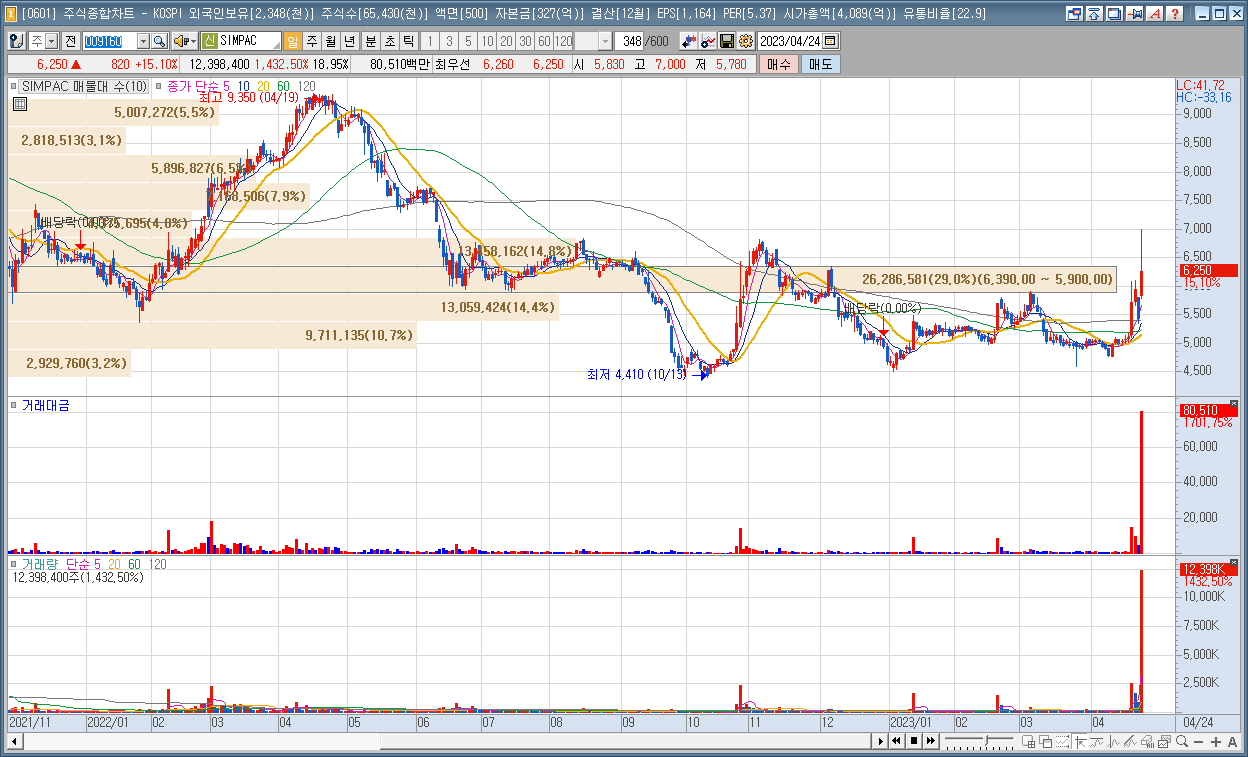Toggle the 신 button before SIMPAC
Screen dimensions: 1248x757
tap(210, 41)
